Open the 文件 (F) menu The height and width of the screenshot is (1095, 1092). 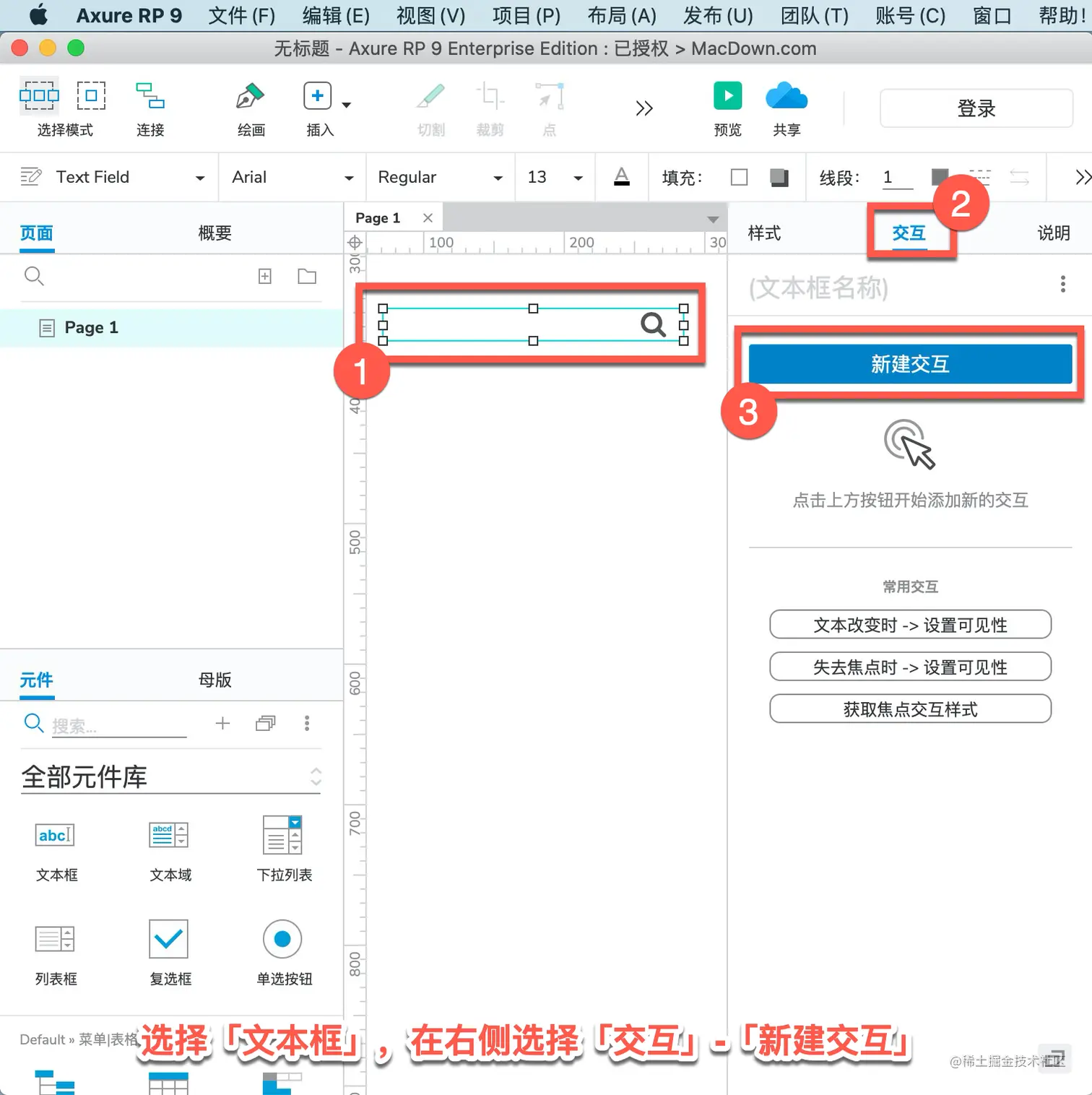[242, 15]
